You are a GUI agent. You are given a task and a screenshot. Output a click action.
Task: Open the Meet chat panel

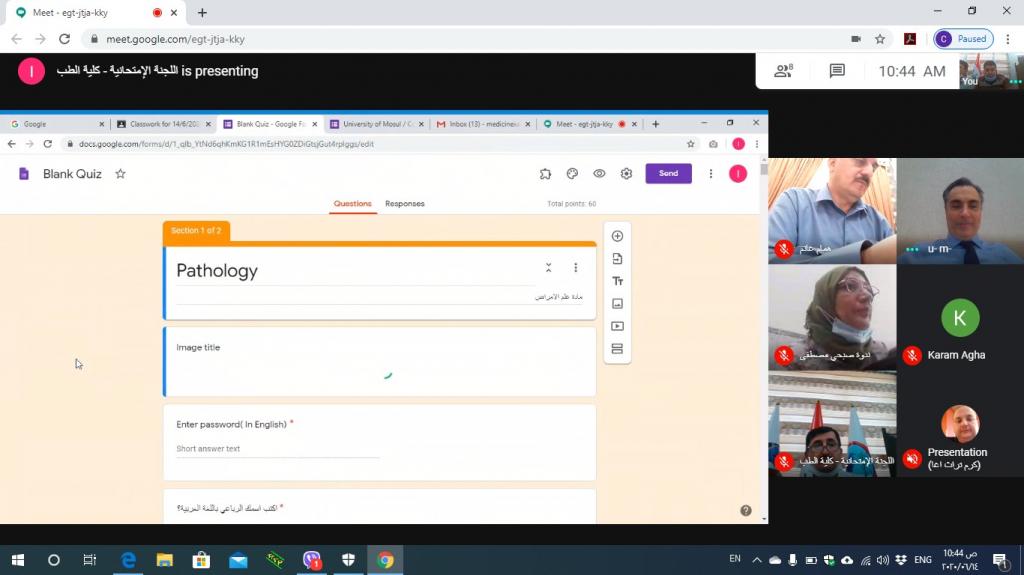(837, 71)
